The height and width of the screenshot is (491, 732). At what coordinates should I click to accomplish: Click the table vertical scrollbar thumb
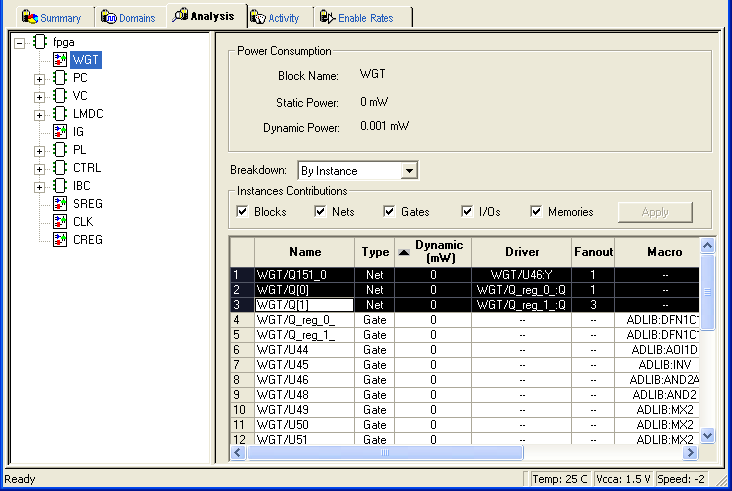click(708, 292)
